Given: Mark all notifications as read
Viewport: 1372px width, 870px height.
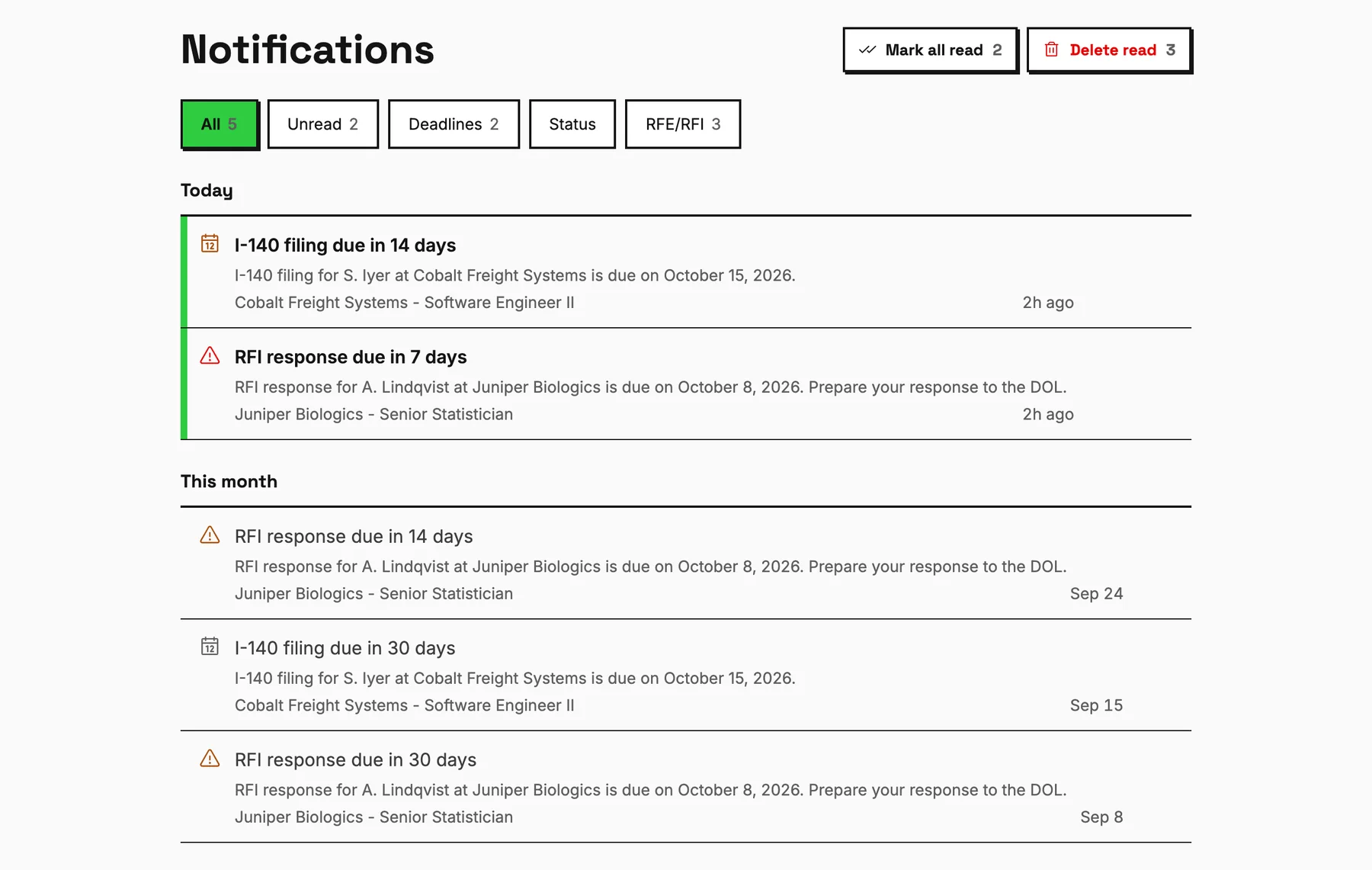Looking at the screenshot, I should 930,50.
